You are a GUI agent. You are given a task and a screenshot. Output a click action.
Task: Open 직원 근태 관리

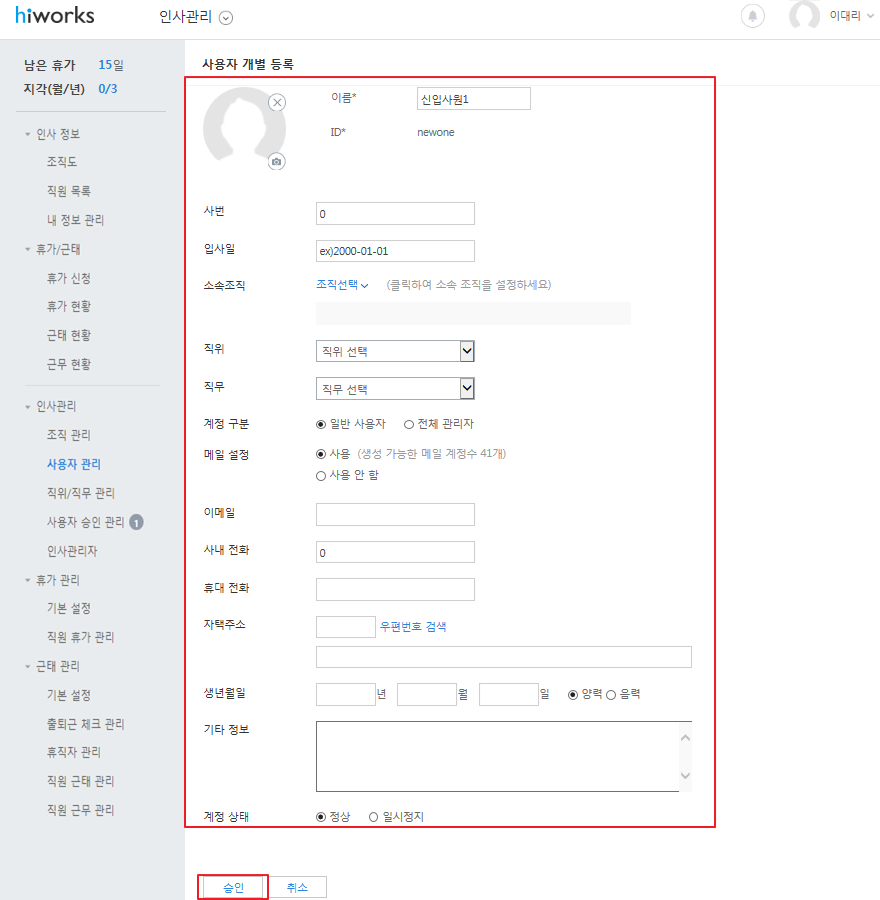tap(80, 781)
